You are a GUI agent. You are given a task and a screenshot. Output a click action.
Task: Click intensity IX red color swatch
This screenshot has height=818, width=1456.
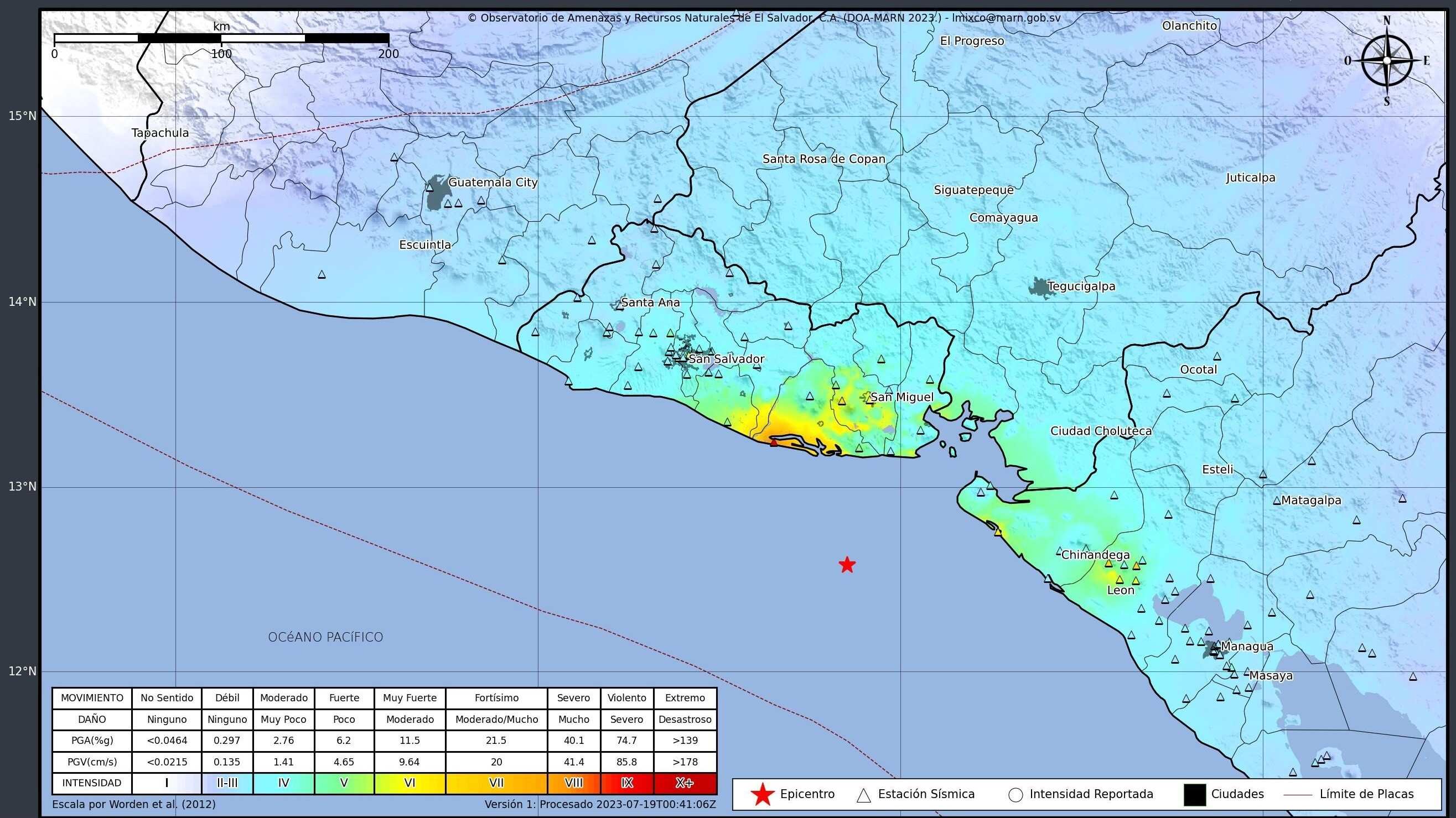tap(626, 784)
